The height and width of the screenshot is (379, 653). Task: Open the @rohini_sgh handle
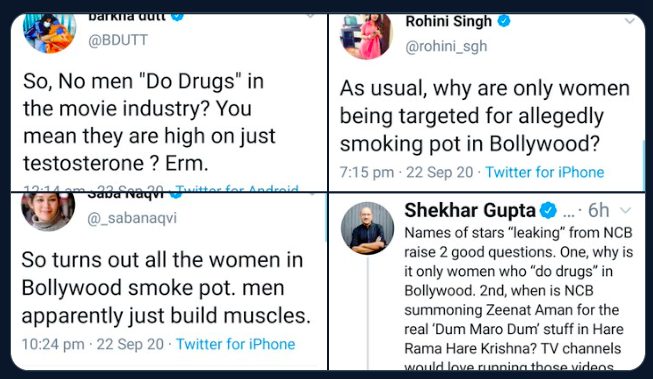click(x=446, y=46)
